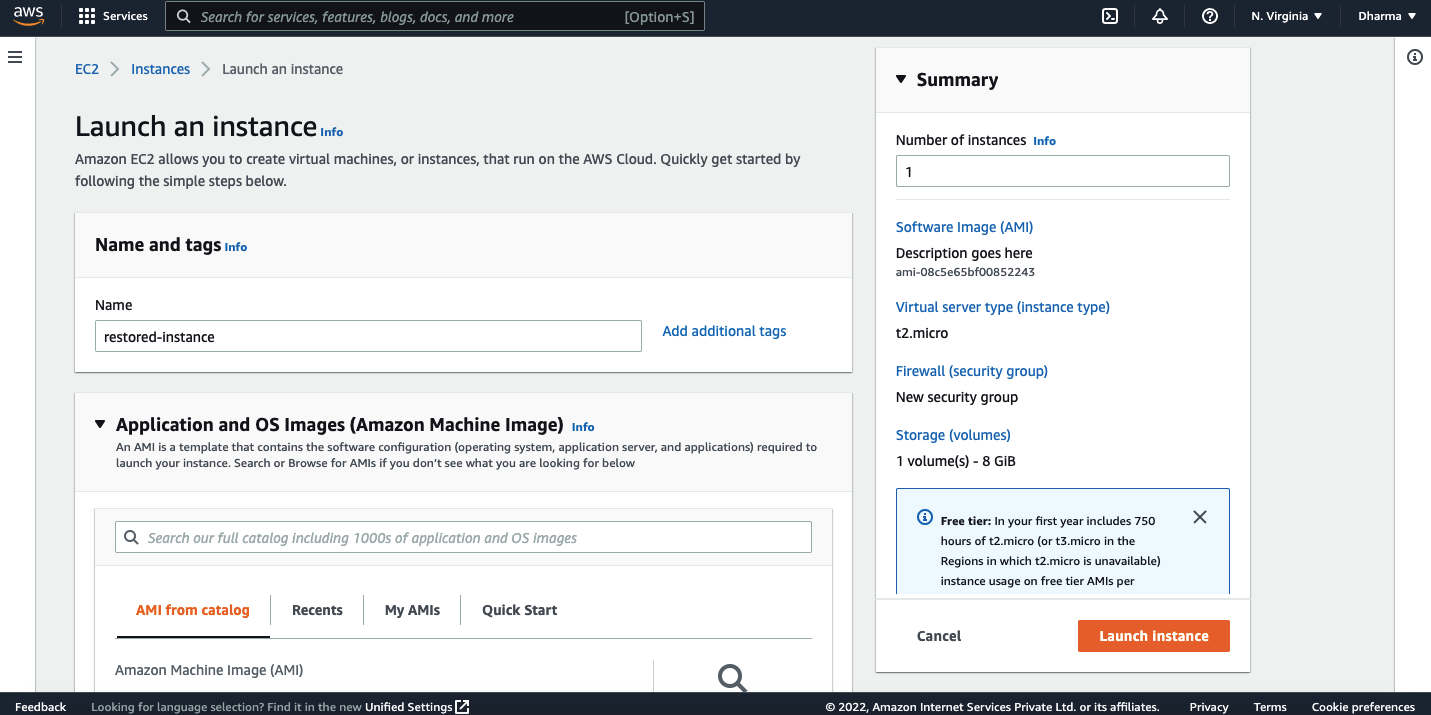Focus the AMI catalog search box

click(463, 537)
